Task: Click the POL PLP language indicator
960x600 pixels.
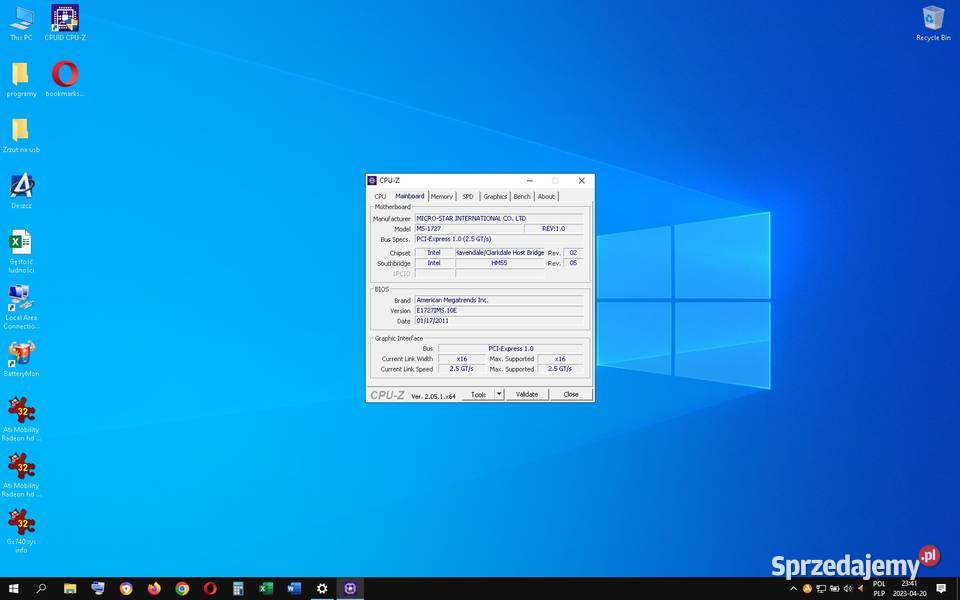Action: 879,588
